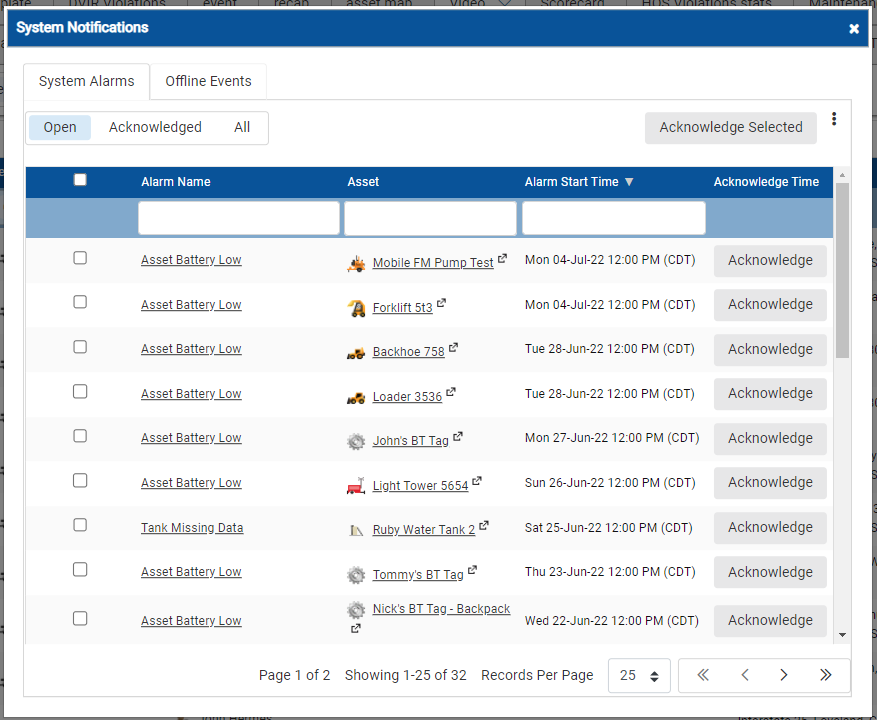Acknowledge the Ruby Water Tank 2 alarm
This screenshot has height=720, width=877.
770,528
